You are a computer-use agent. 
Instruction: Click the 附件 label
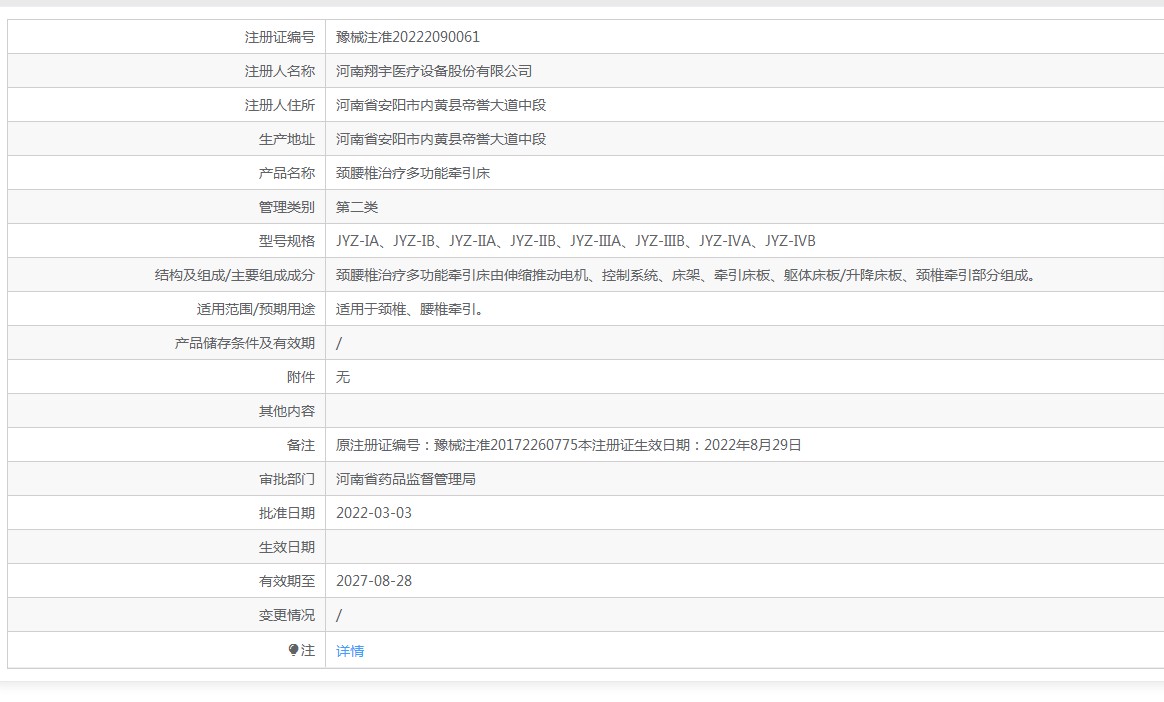pos(301,377)
